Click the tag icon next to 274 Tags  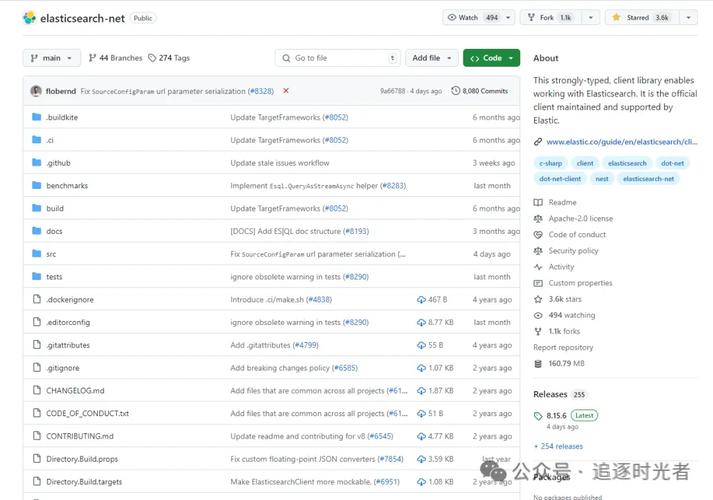(152, 58)
